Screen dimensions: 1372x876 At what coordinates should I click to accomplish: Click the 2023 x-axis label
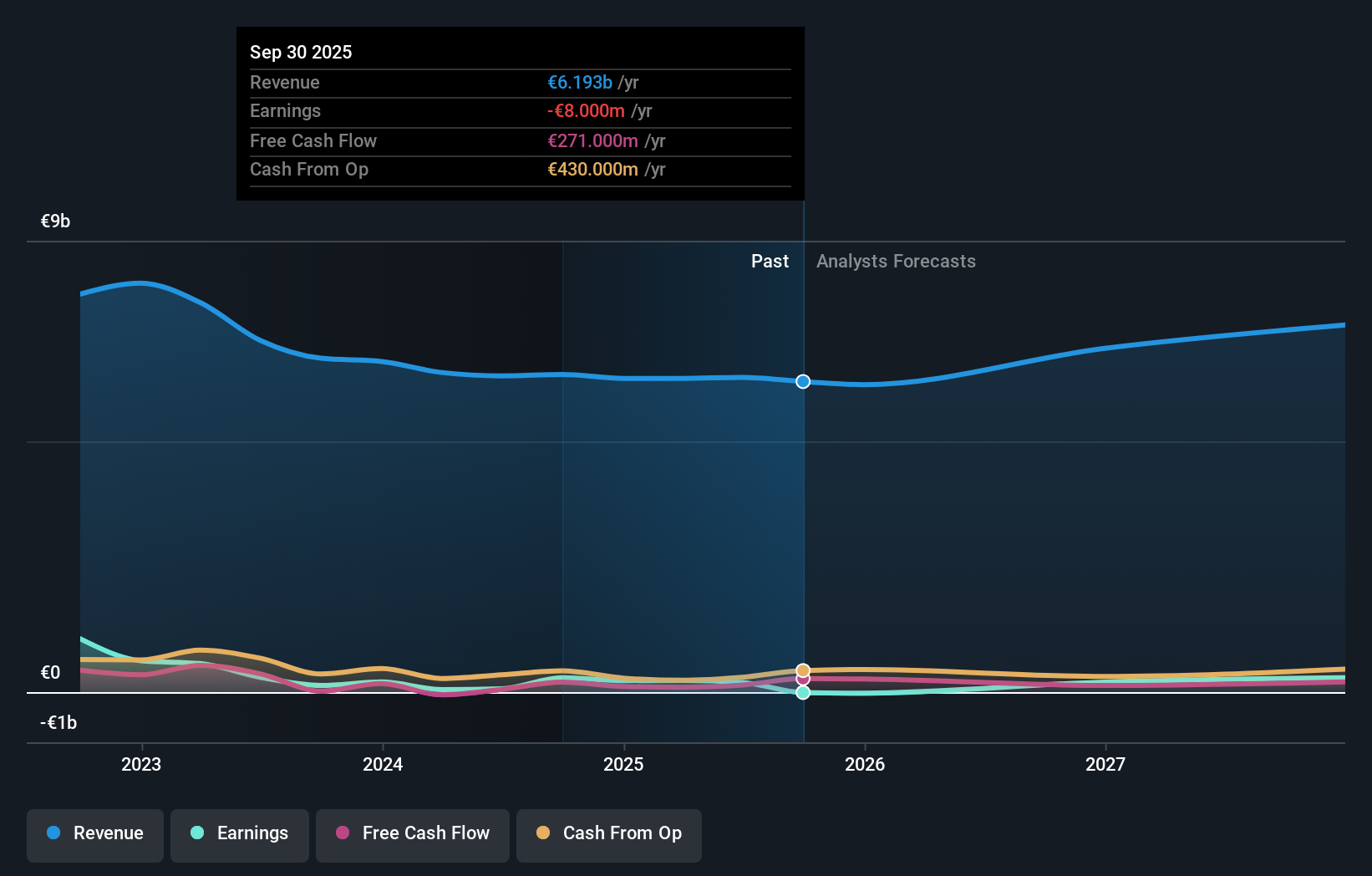click(x=141, y=764)
